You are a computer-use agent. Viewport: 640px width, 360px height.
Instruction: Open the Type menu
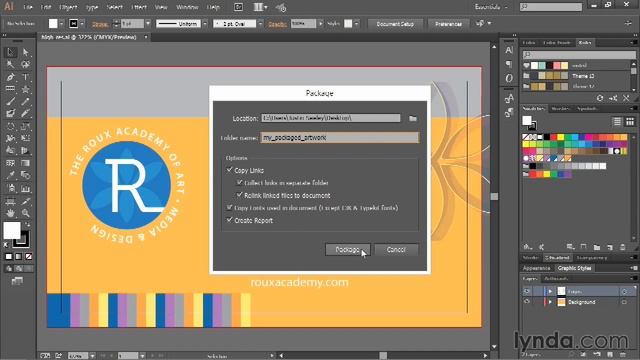(x=92, y=7)
